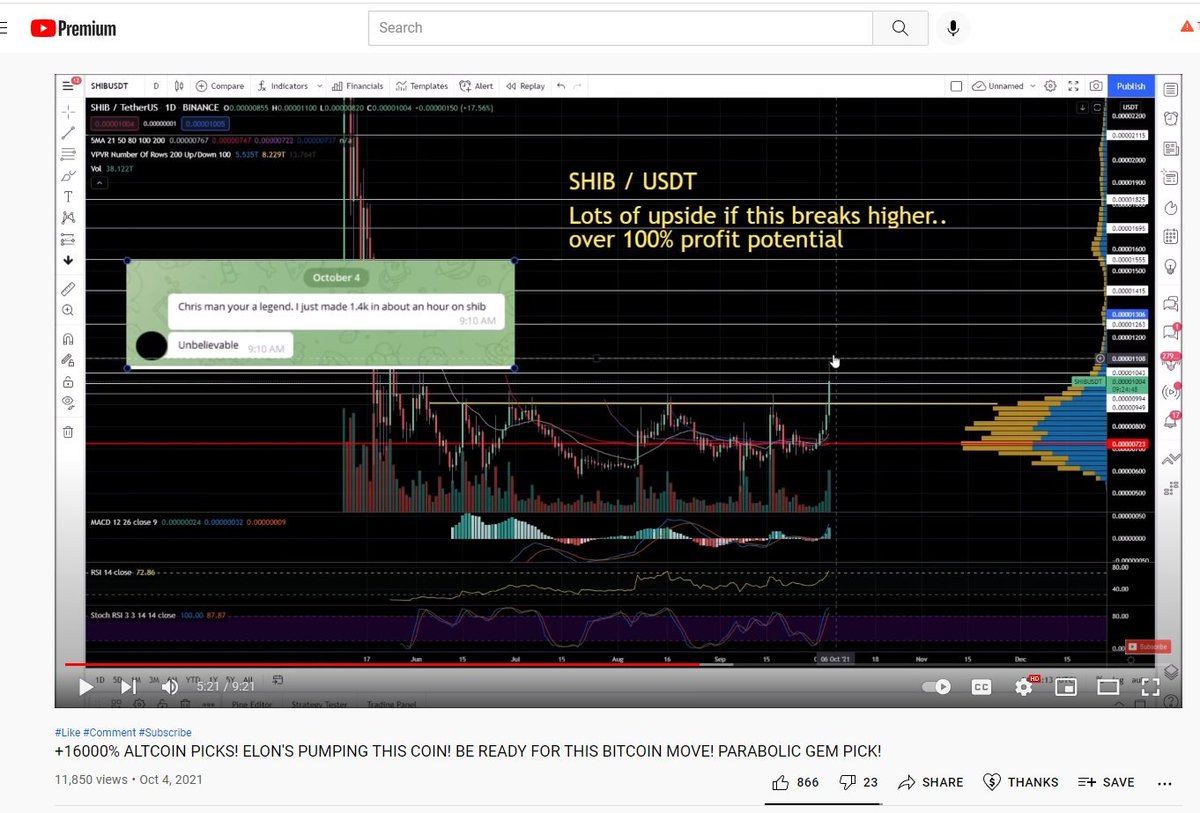Viewport: 1200px width, 813px height.
Task: Start bar Replay mode
Action: coord(525,86)
